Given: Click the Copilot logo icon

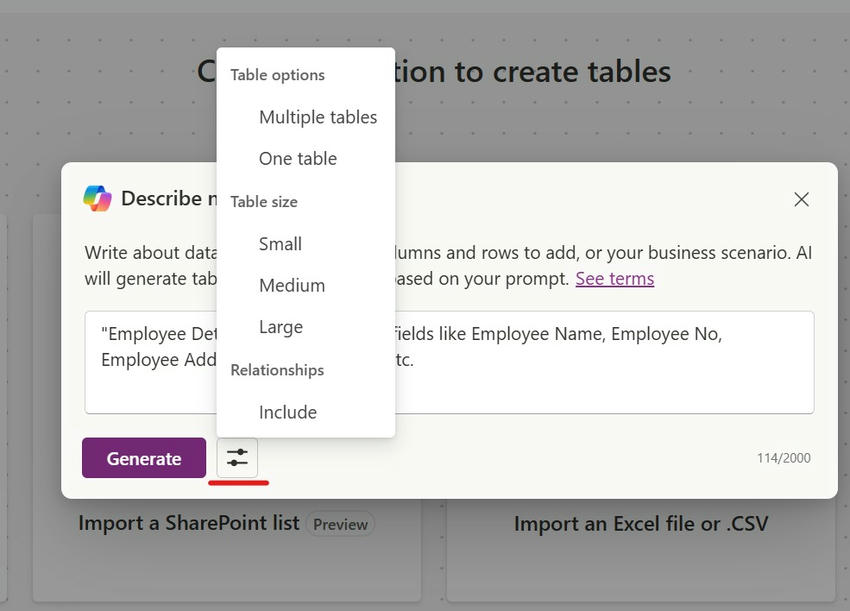Looking at the screenshot, I should pyautogui.click(x=97, y=198).
